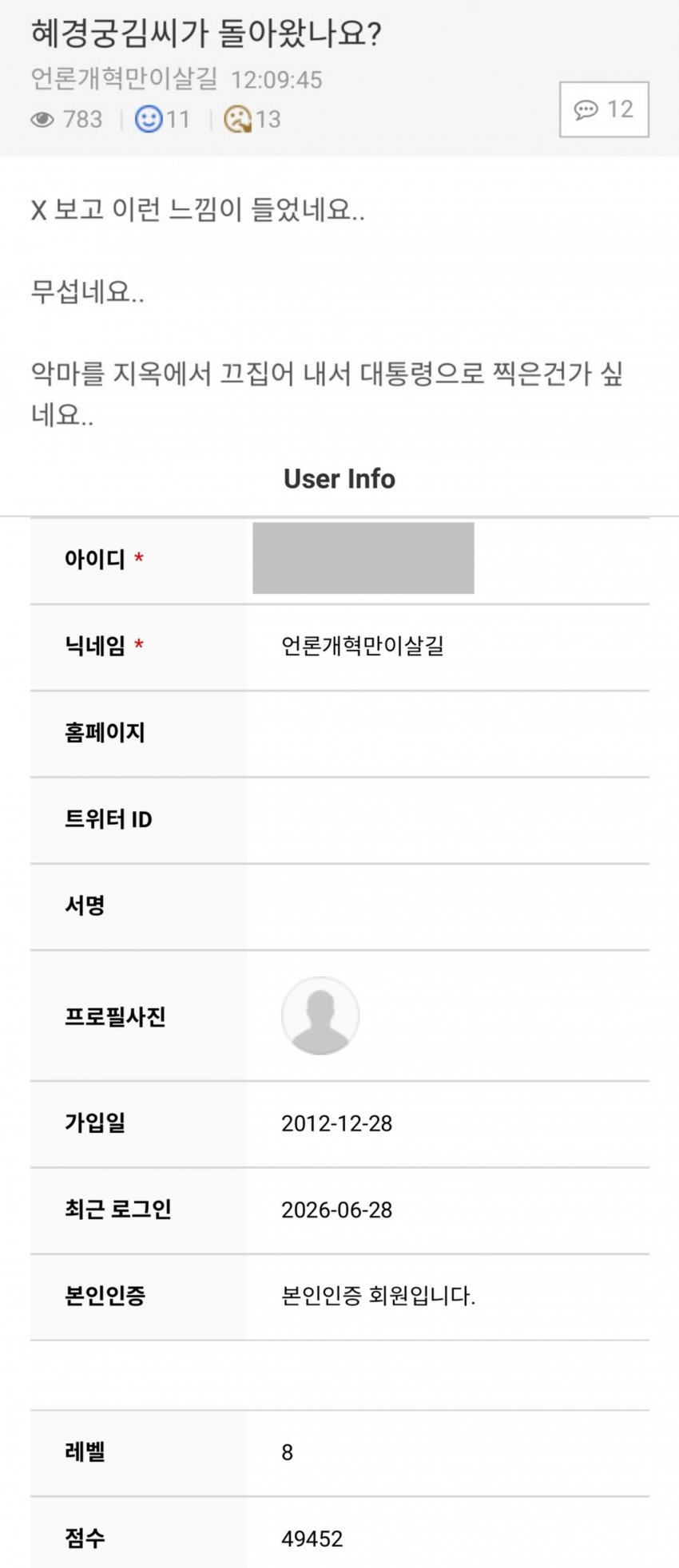The height and width of the screenshot is (1568, 679).
Task: Click the default profile avatar picture
Action: (x=320, y=1016)
